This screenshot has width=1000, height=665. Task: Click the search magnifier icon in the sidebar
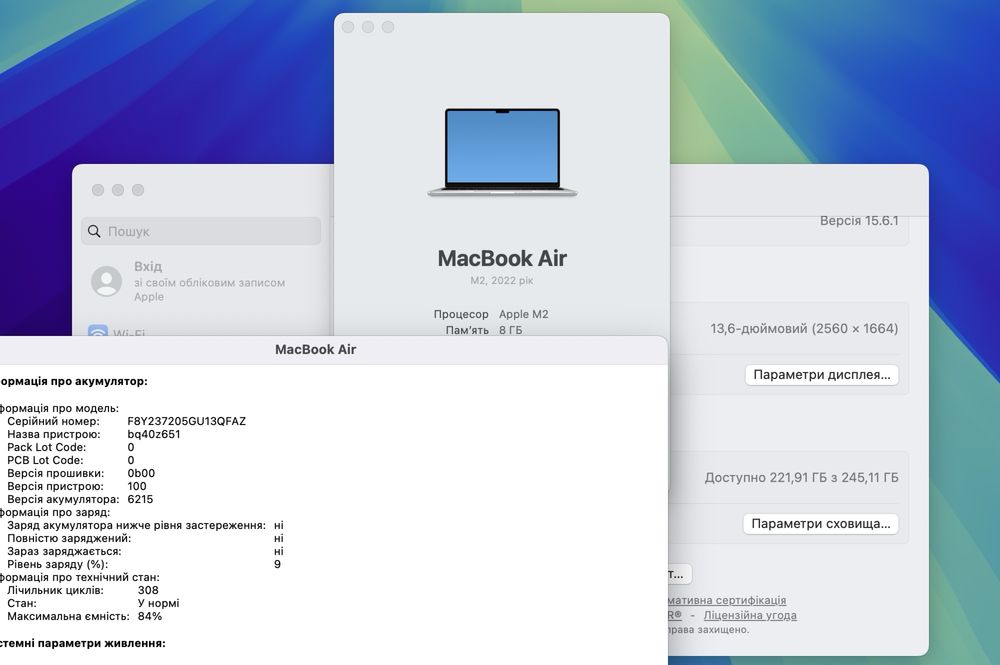pos(94,231)
